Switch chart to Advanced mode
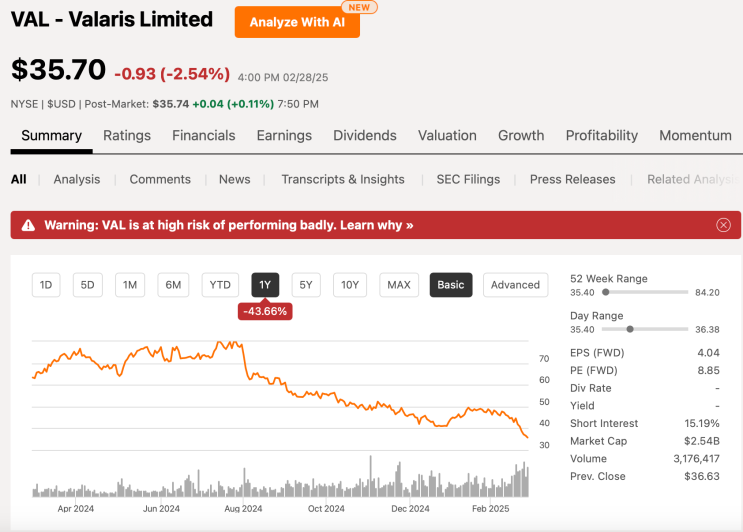Image resolution: width=743 pixels, height=532 pixels. (x=515, y=285)
